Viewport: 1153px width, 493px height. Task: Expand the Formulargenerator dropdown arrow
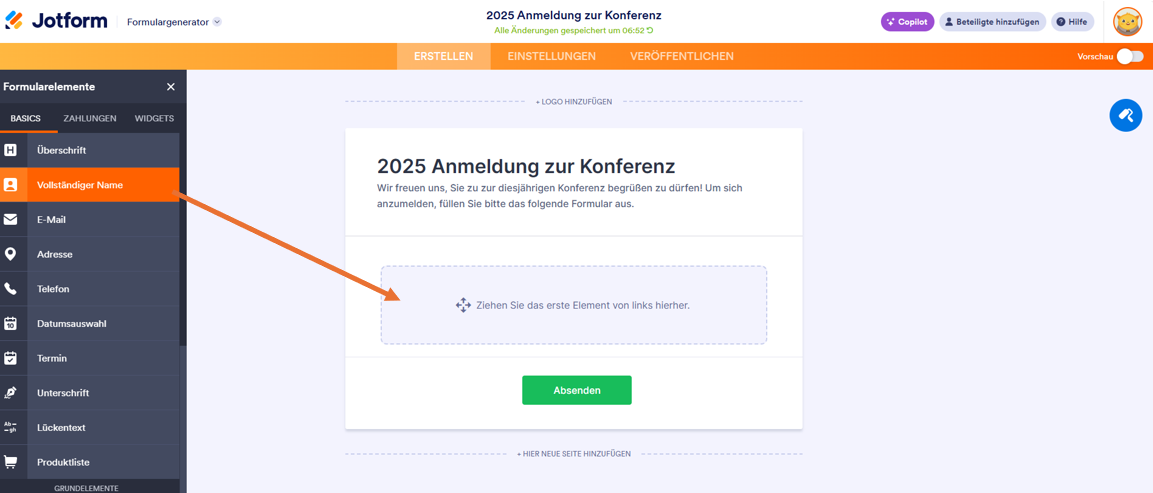click(217, 22)
